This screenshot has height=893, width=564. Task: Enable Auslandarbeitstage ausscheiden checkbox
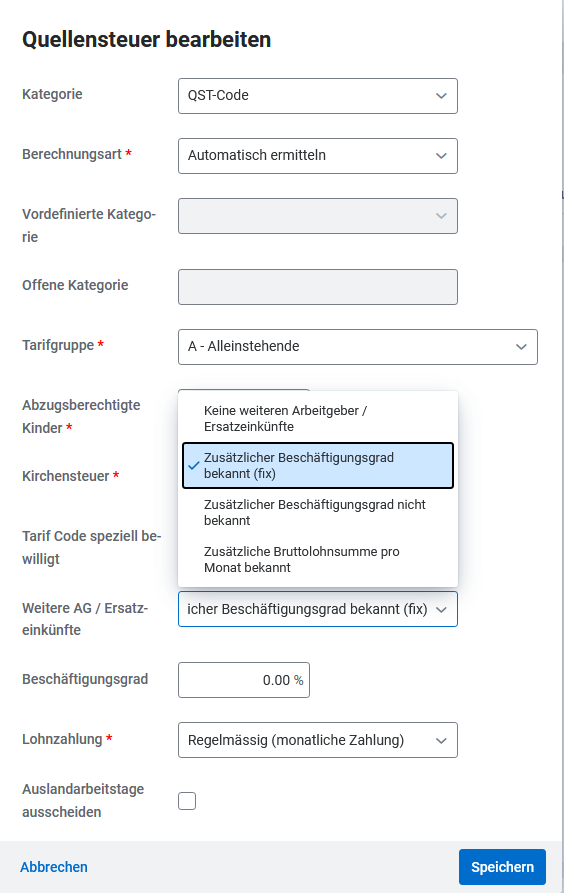[x=187, y=801]
